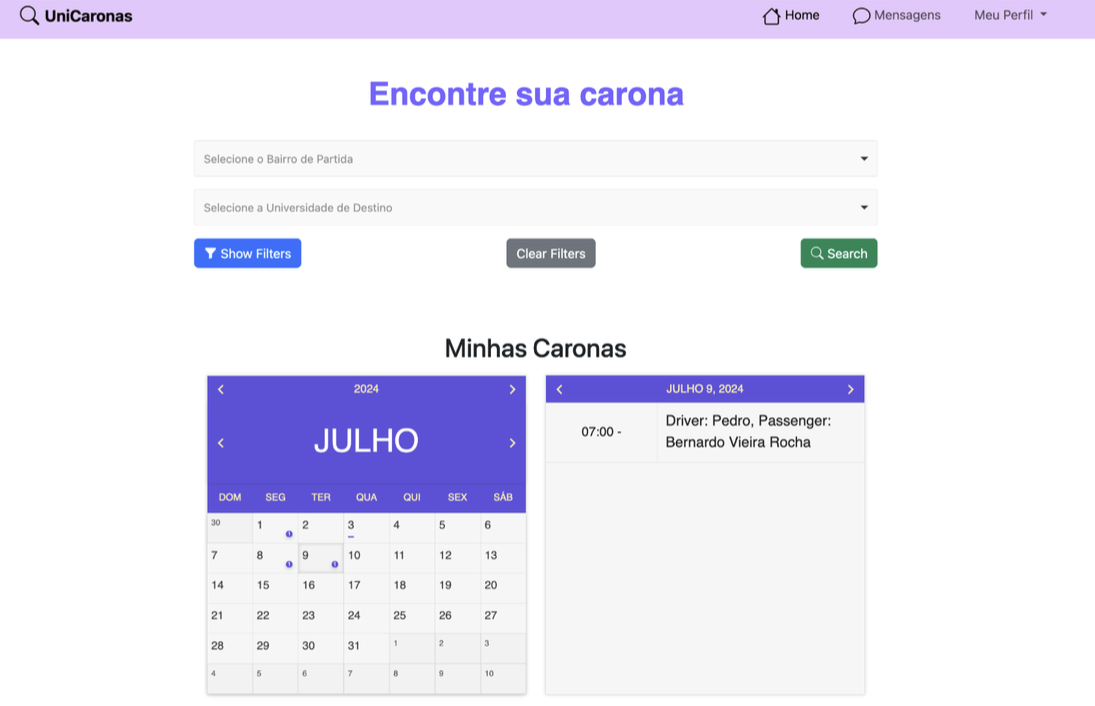Select July 17 in the calendar
The image size is (1095, 706).
[366, 587]
